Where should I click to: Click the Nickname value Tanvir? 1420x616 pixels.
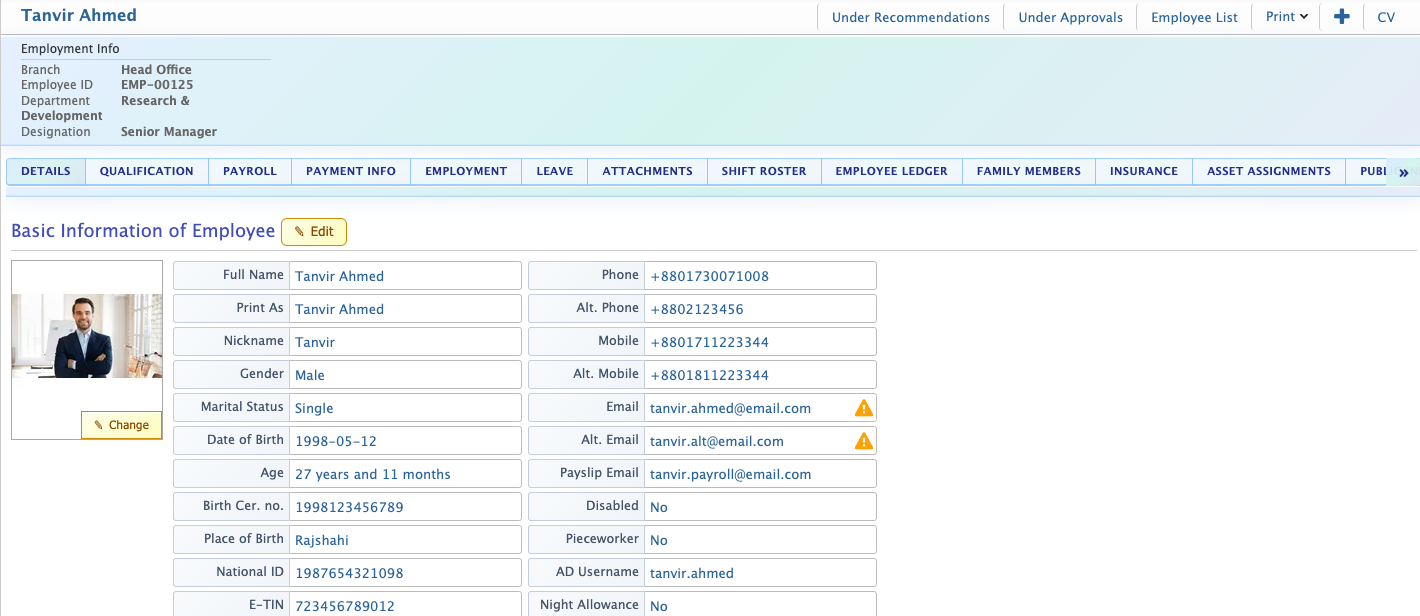pos(315,342)
